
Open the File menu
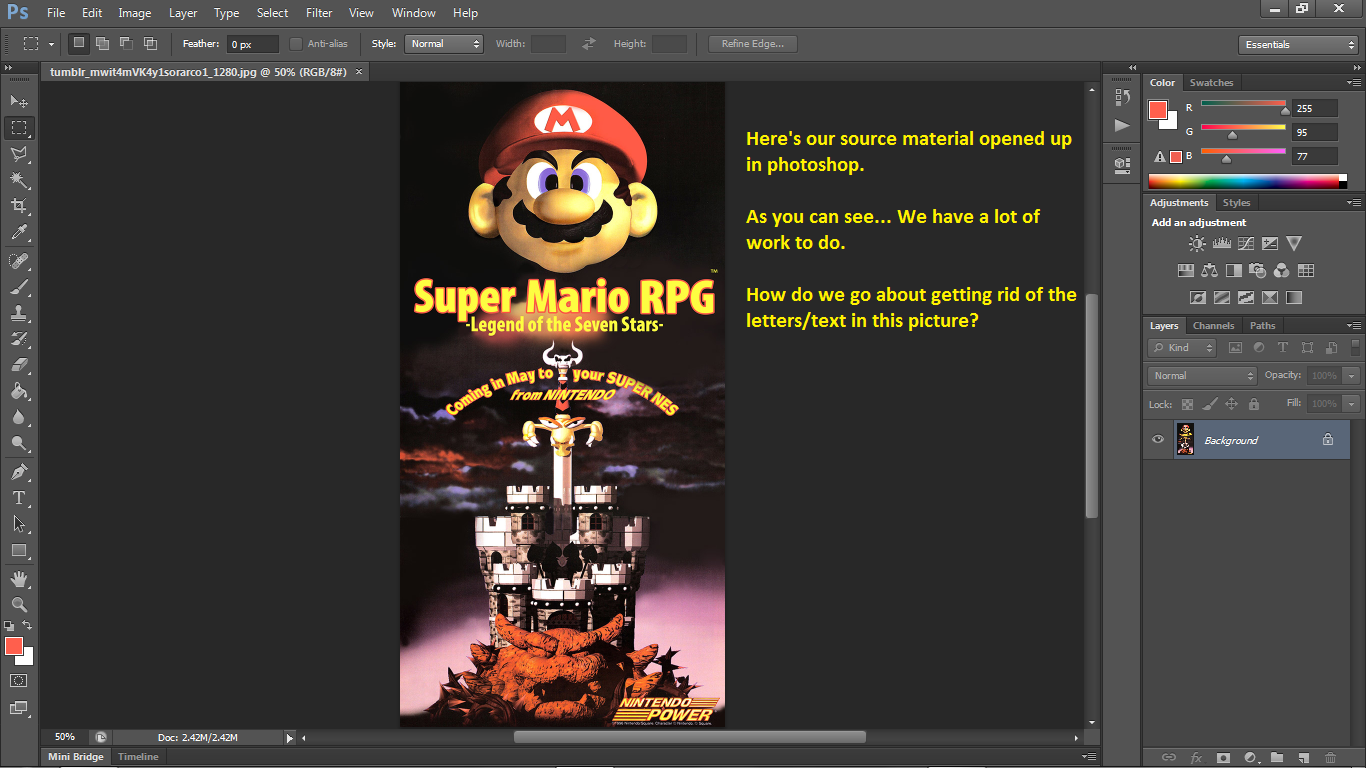pyautogui.click(x=56, y=13)
